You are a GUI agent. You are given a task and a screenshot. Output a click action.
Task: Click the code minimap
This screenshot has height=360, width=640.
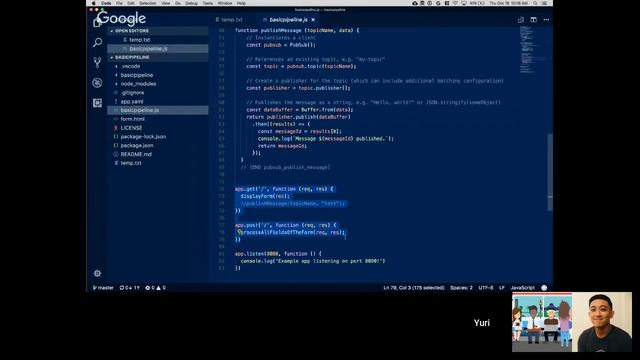532,50
